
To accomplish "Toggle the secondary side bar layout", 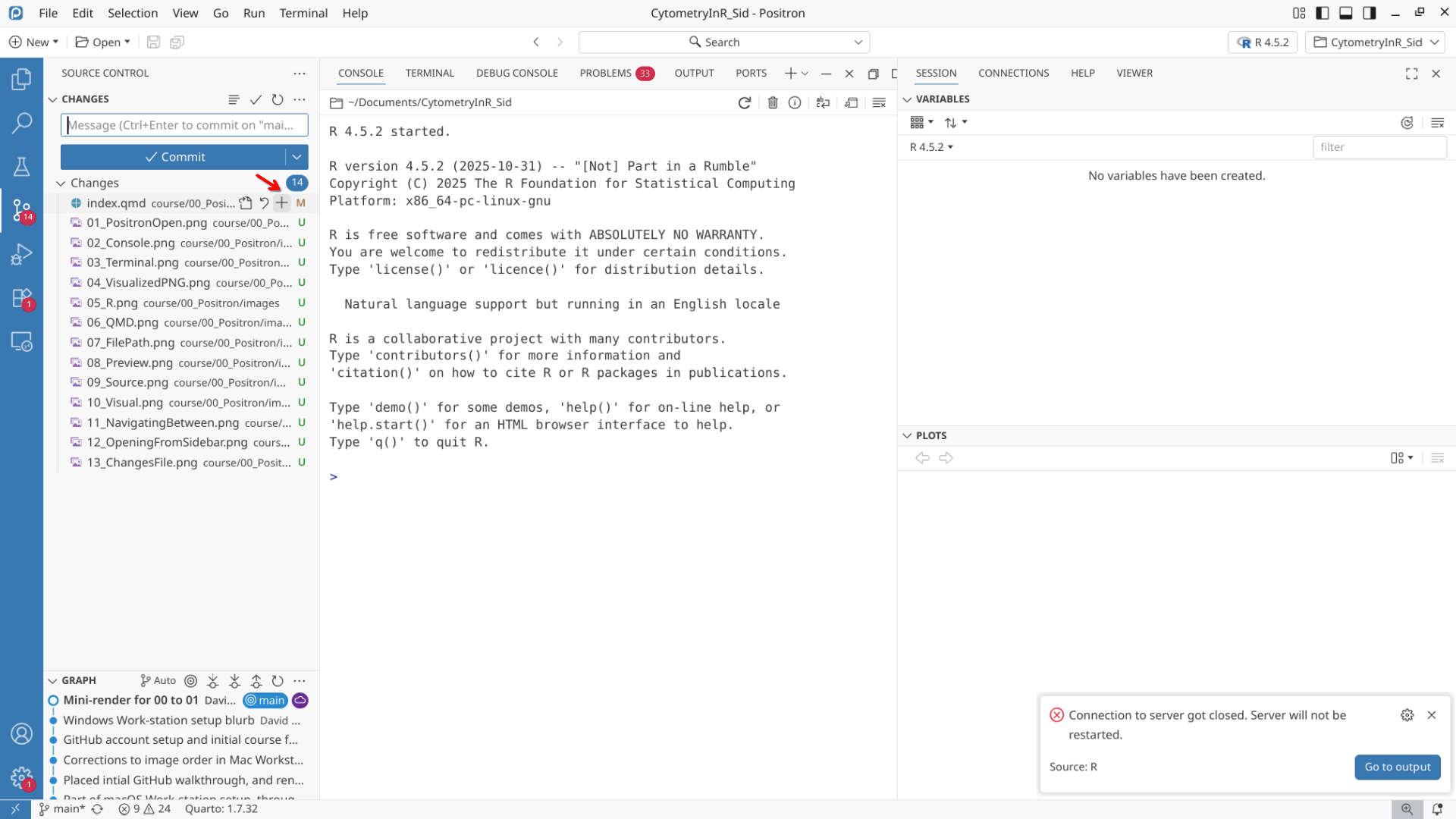I will pyautogui.click(x=1370, y=13).
